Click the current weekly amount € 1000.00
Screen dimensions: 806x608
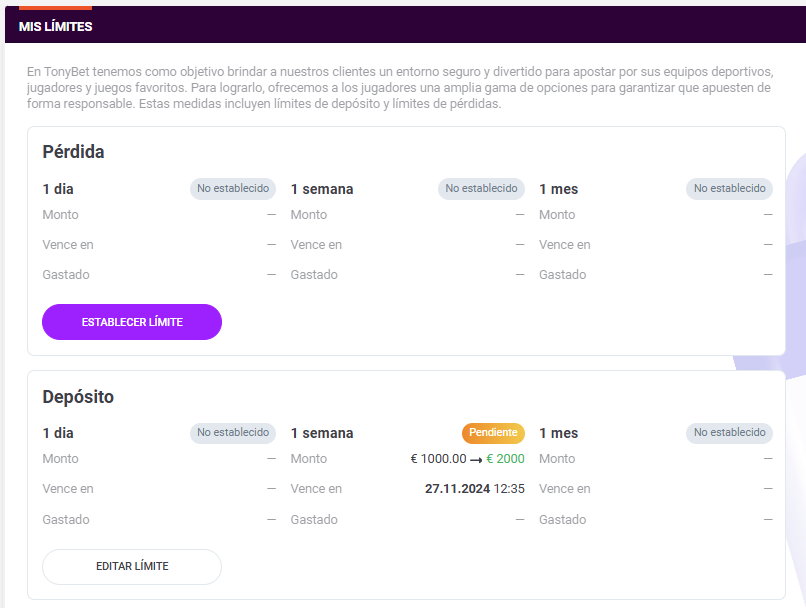pos(438,459)
